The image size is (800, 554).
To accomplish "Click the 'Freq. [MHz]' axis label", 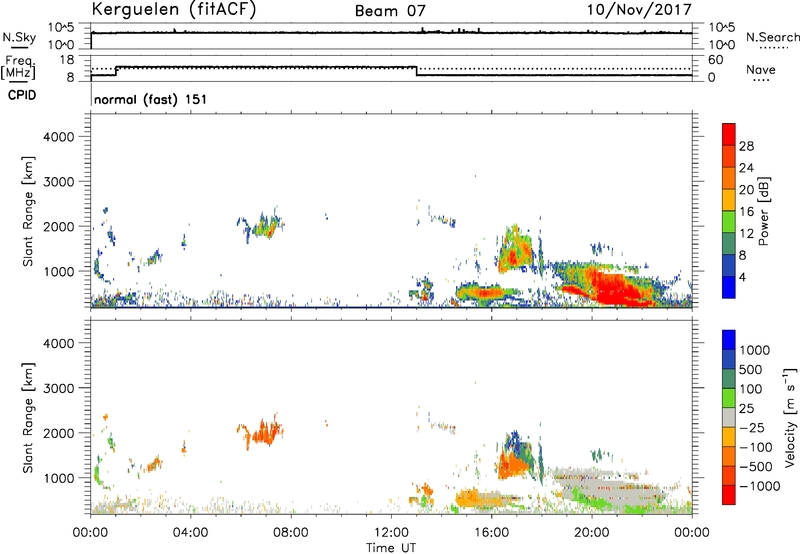I will tap(18, 67).
